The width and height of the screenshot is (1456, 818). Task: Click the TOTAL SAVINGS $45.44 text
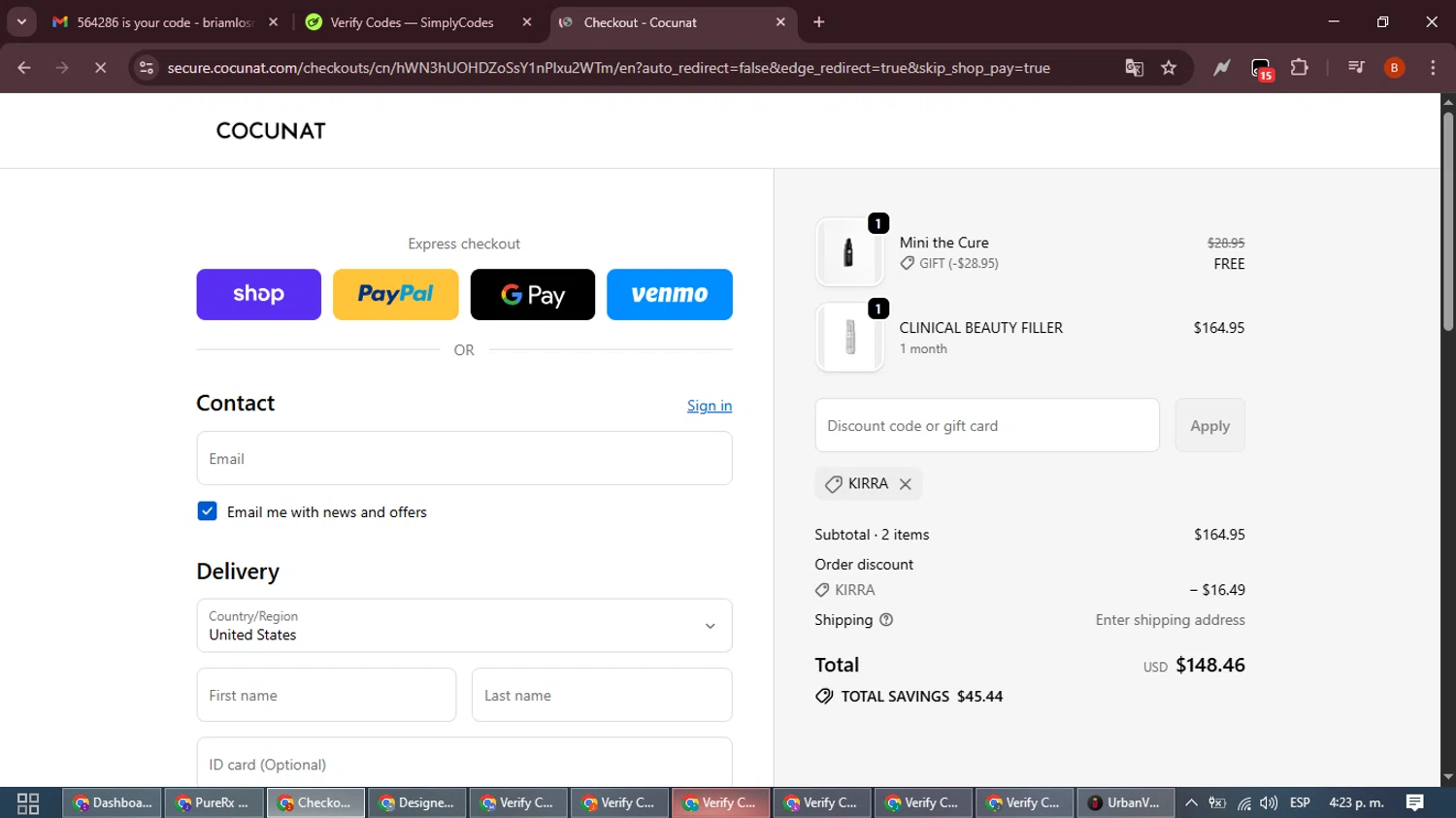[922, 697]
